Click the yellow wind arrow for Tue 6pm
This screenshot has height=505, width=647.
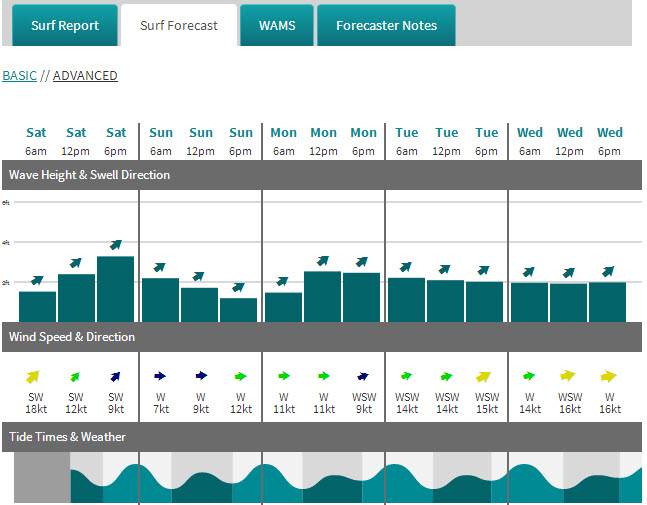485,377
